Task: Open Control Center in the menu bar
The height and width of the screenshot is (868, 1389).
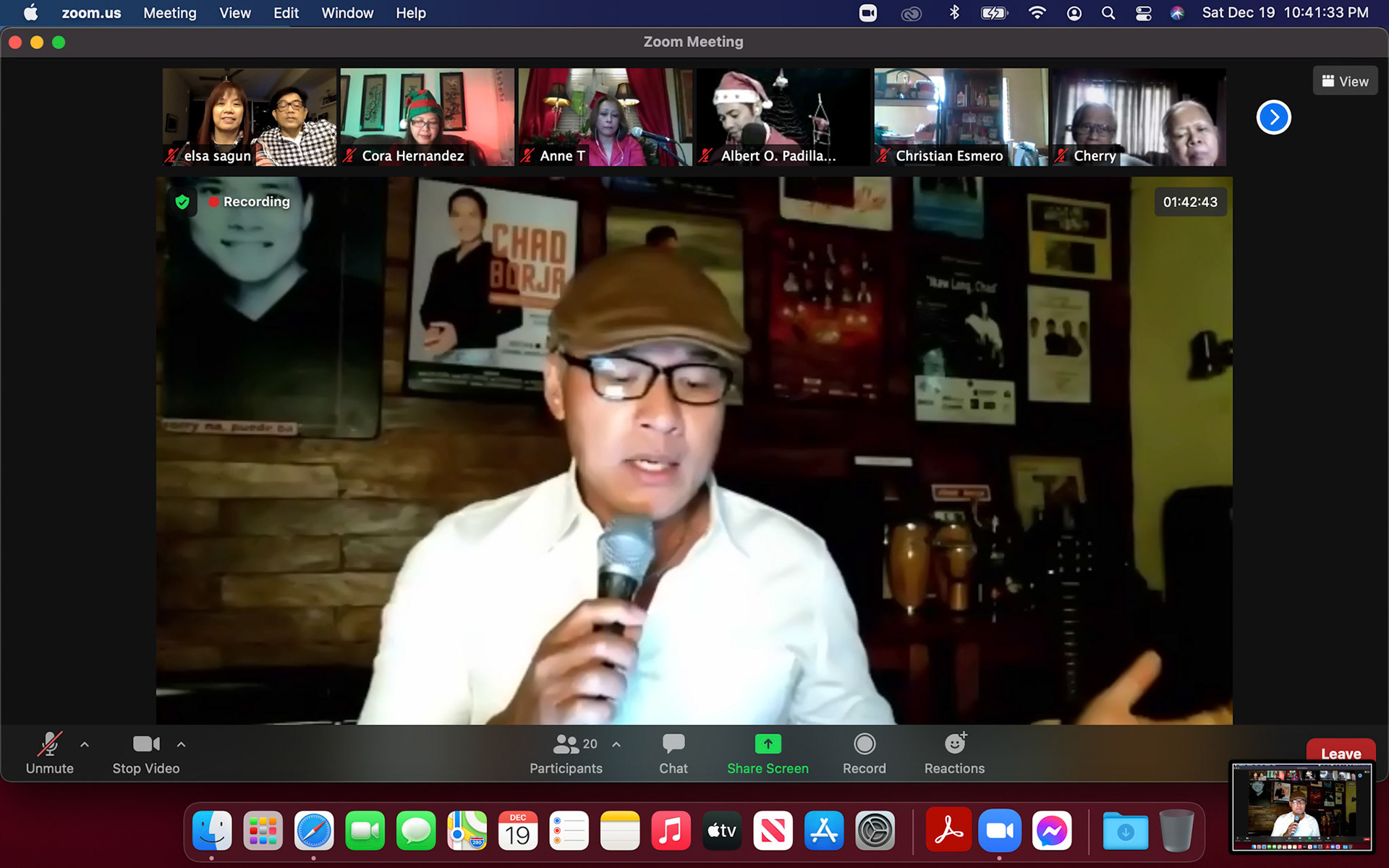Action: (1143, 13)
